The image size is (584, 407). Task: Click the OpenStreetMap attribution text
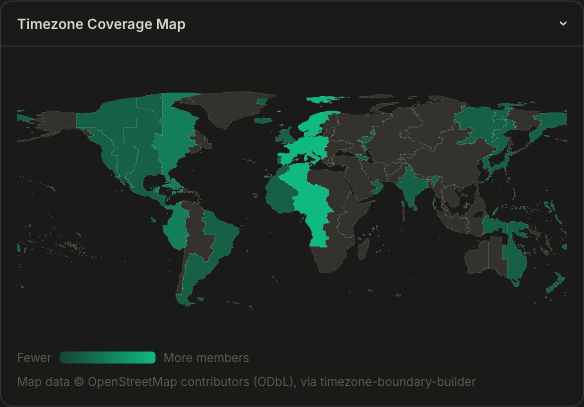pos(247,382)
